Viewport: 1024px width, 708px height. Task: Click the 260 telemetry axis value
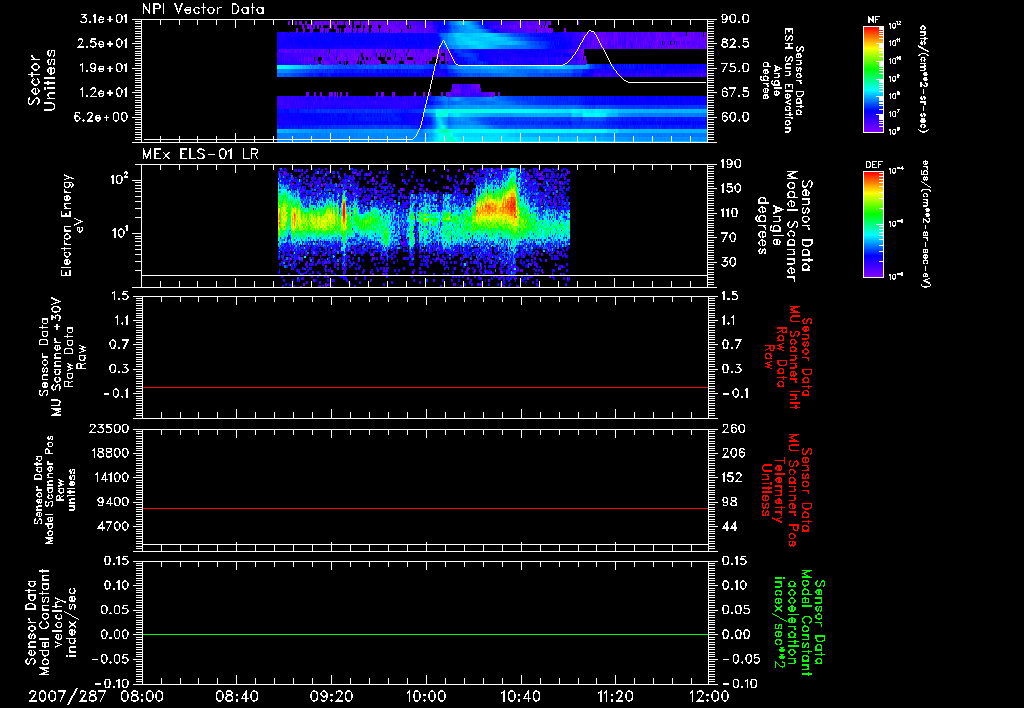(x=731, y=429)
